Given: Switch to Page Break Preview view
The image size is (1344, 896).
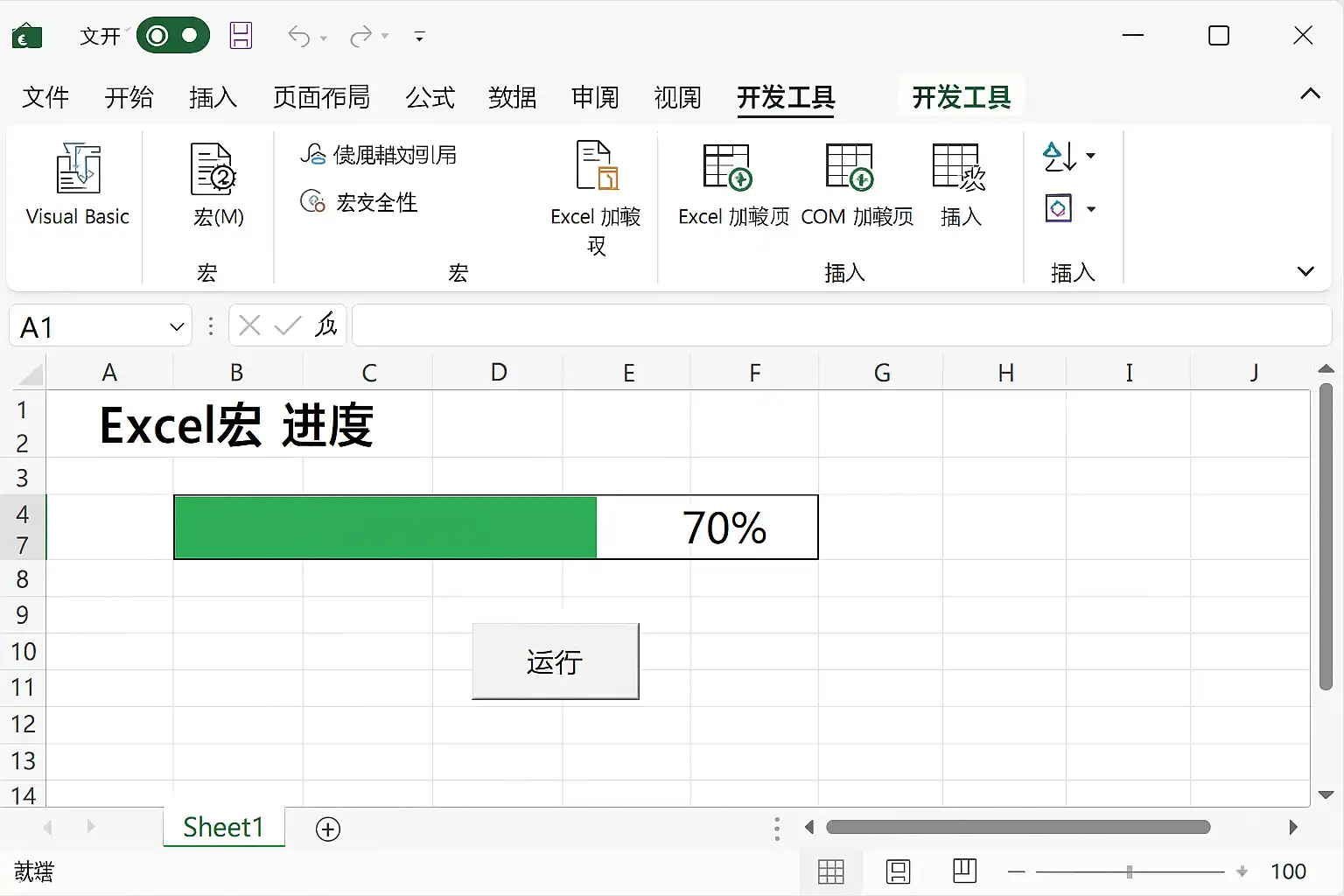Looking at the screenshot, I should click(964, 871).
